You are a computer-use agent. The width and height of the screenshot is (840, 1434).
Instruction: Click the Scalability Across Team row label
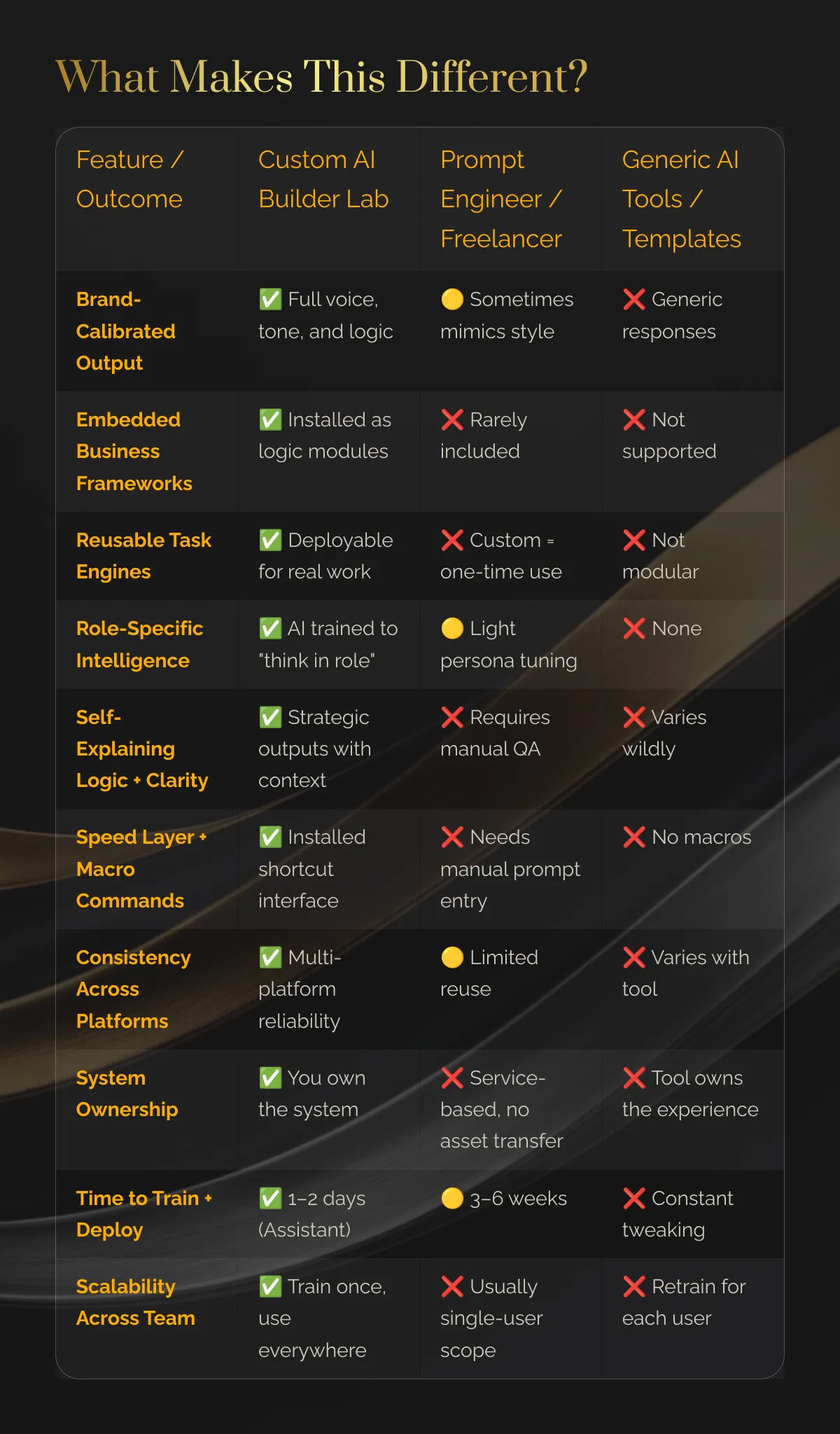point(136,1302)
